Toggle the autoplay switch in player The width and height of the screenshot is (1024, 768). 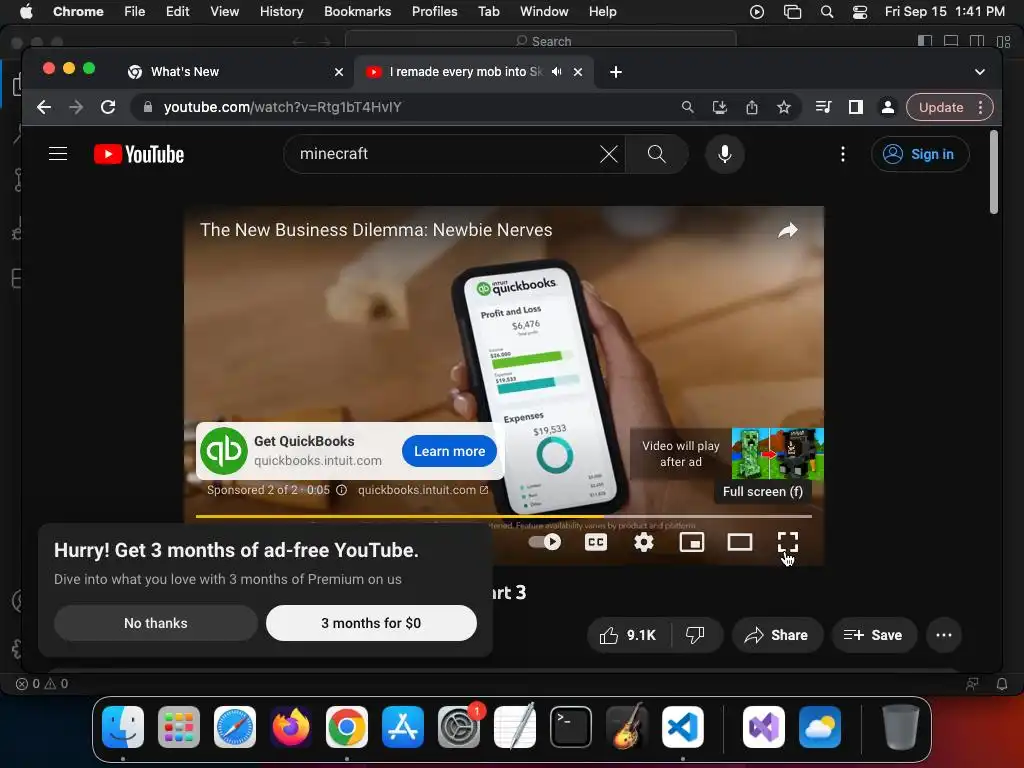pos(545,542)
